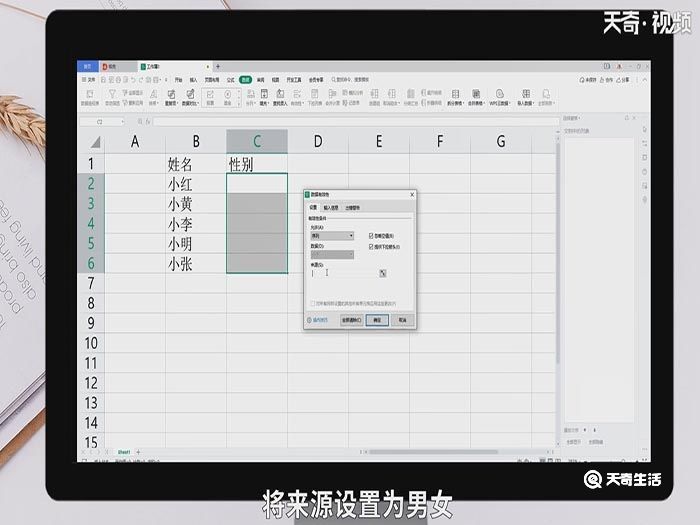Click the Ungroup icon in ribbon
This screenshot has height=525, width=700.
pos(392,93)
